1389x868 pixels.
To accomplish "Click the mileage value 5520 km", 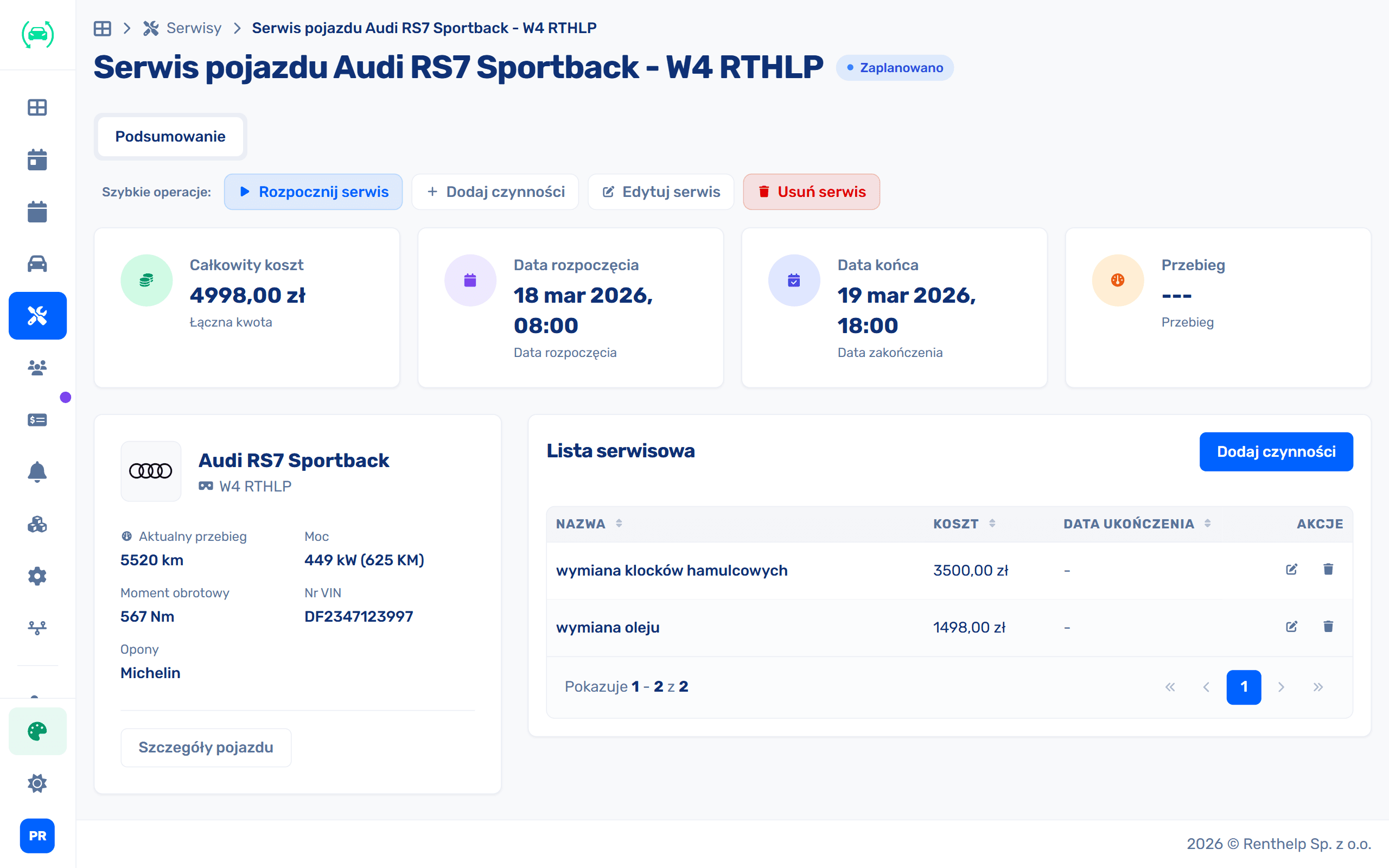I will (152, 560).
